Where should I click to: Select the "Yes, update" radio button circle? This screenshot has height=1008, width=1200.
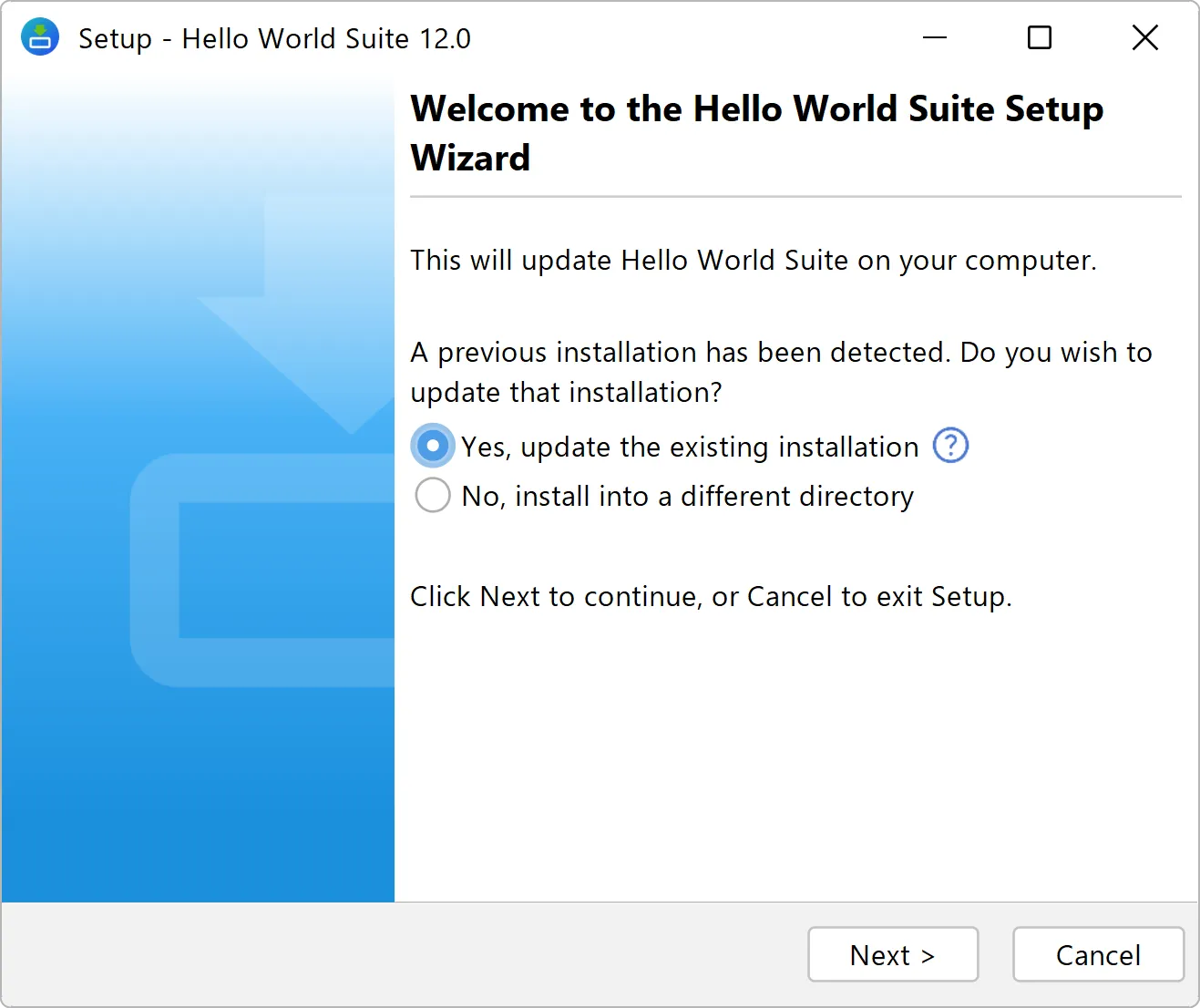pos(433,447)
